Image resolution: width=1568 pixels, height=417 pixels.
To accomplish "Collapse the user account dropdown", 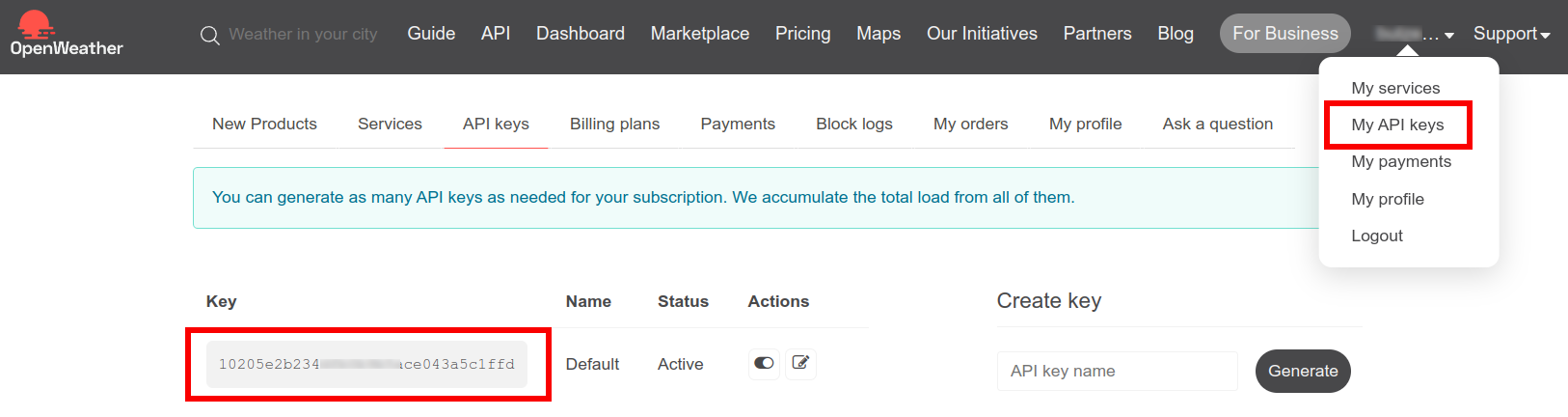I will (1415, 35).
